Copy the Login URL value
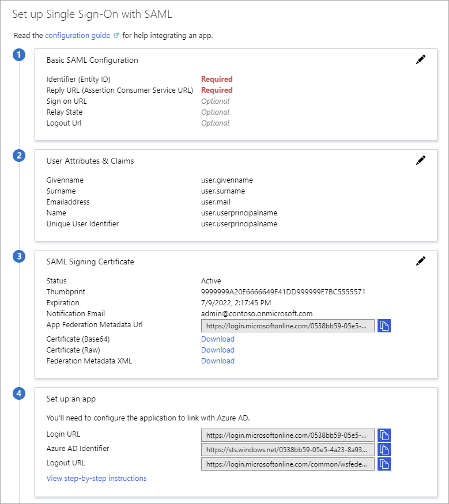Screen dimensions: 449x504 pos(384,435)
